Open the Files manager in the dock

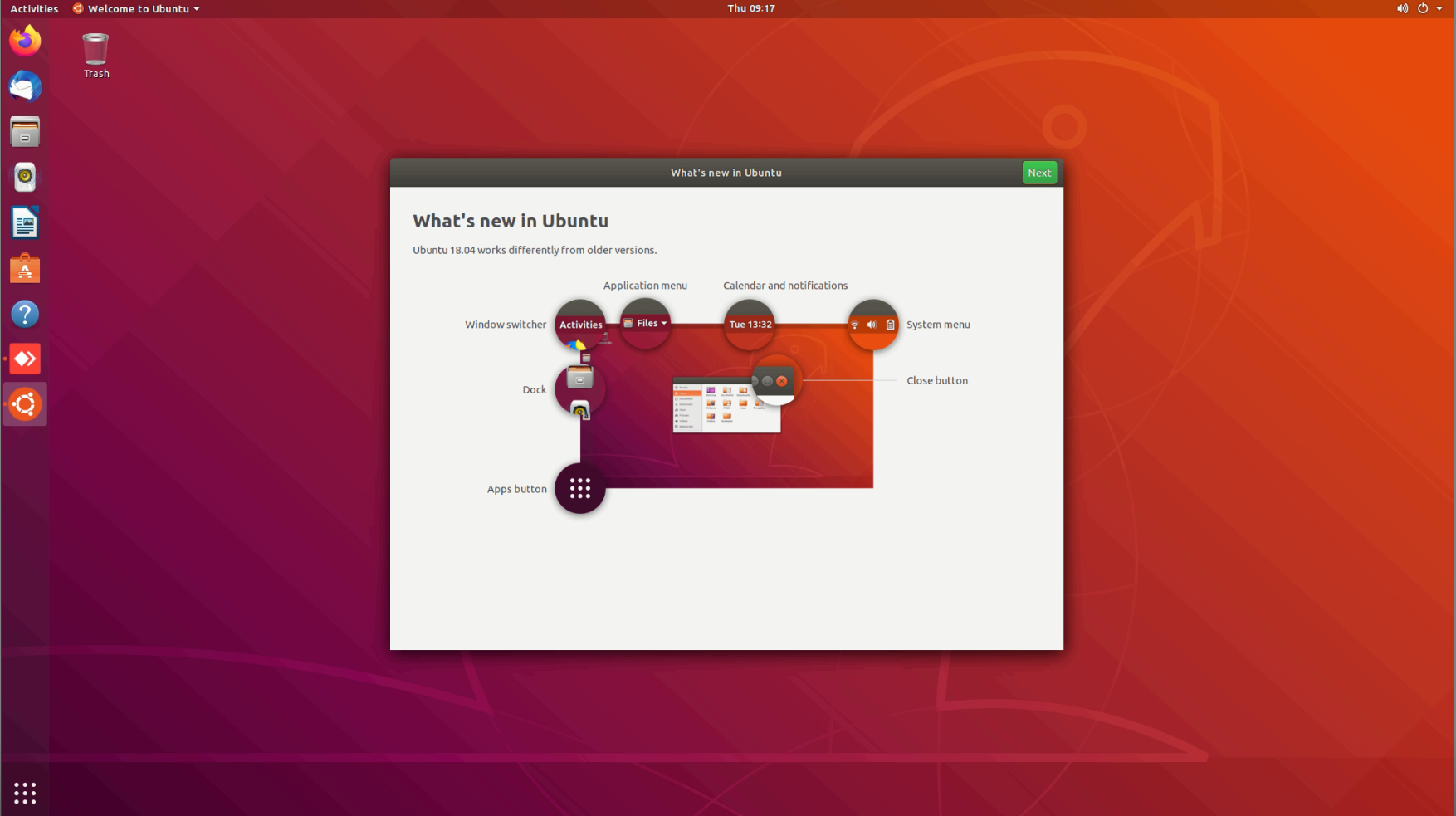point(25,132)
